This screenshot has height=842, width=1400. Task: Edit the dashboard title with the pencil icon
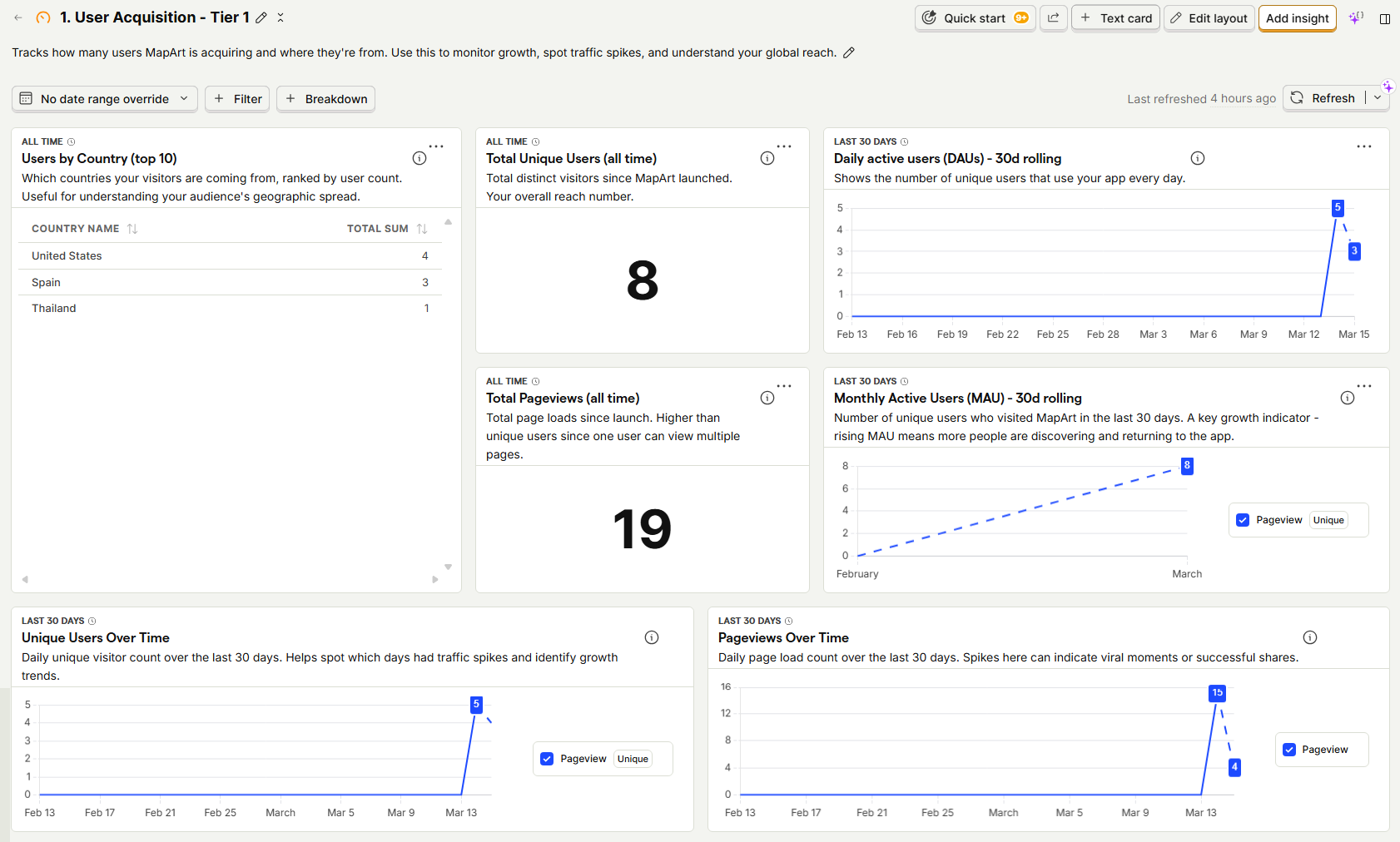tap(261, 17)
